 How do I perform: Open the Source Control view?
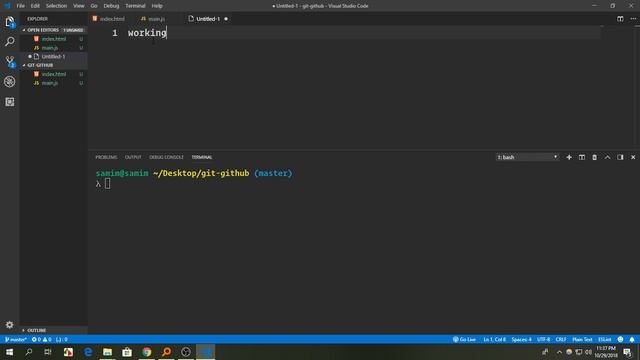(10, 62)
